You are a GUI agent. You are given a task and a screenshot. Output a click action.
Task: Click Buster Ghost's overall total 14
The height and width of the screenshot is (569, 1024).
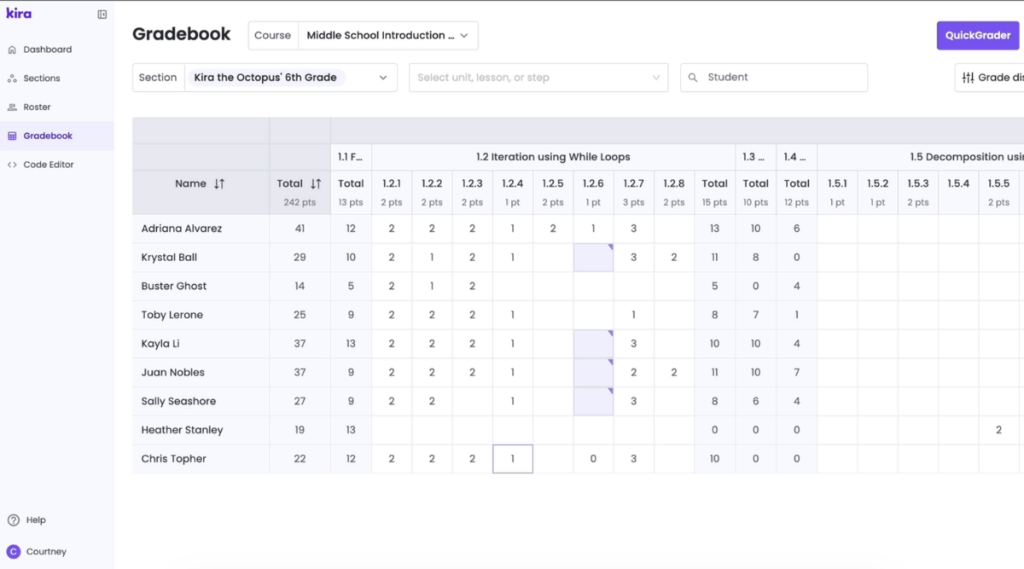click(300, 286)
